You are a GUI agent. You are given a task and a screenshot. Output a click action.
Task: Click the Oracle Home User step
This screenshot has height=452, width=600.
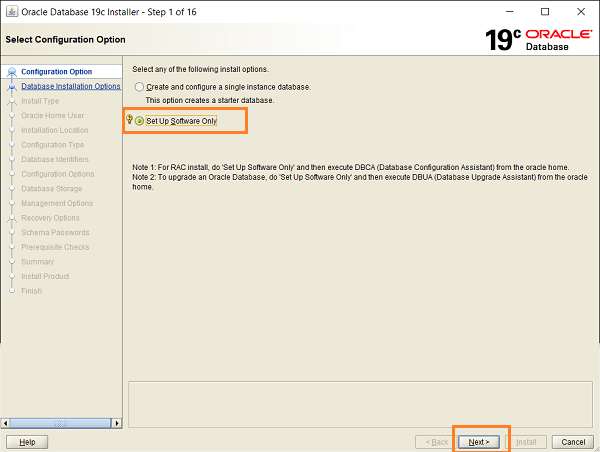click(x=53, y=116)
